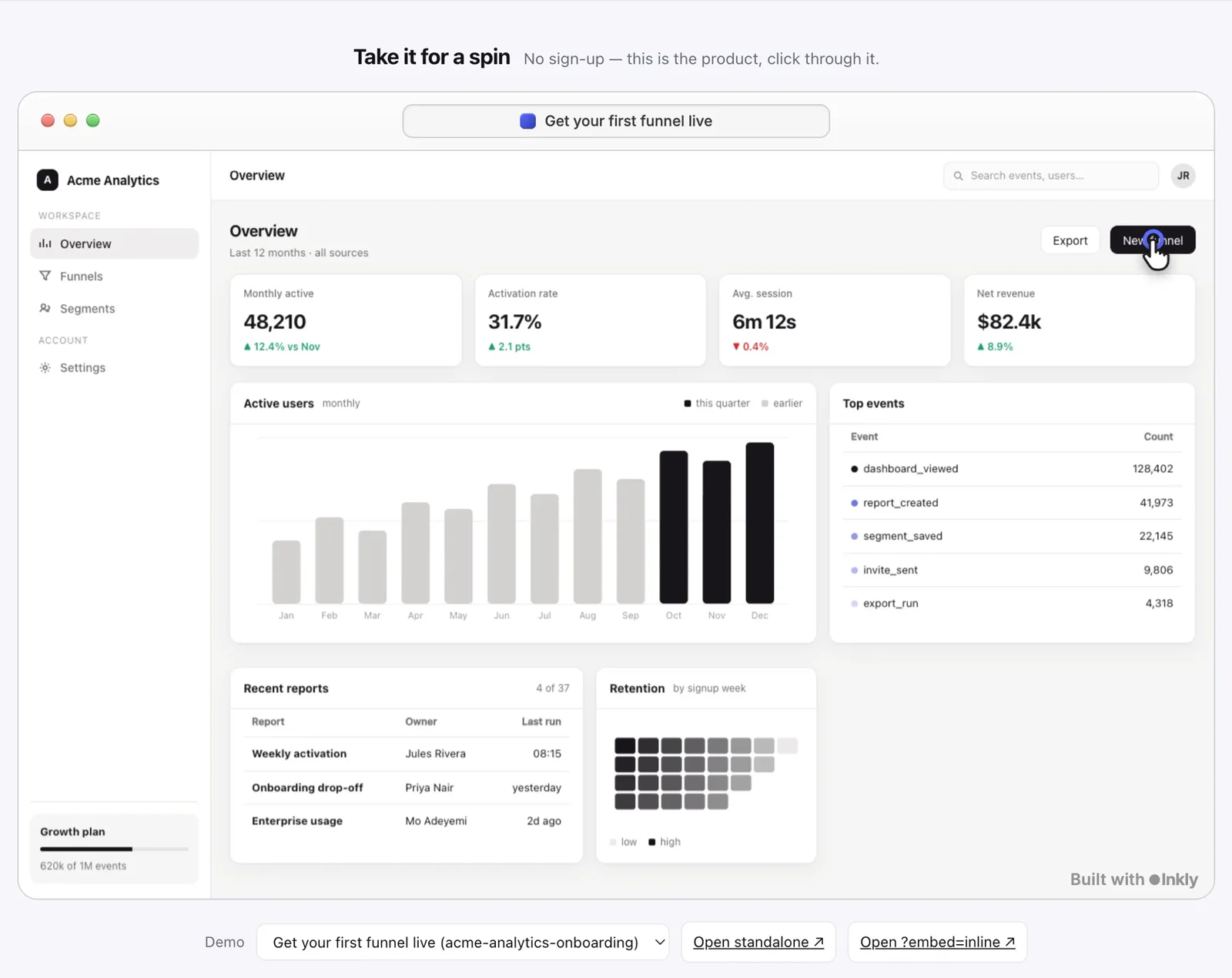This screenshot has width=1232, height=978.
Task: Expand the Demo selection dropdown
Action: [x=463, y=942]
